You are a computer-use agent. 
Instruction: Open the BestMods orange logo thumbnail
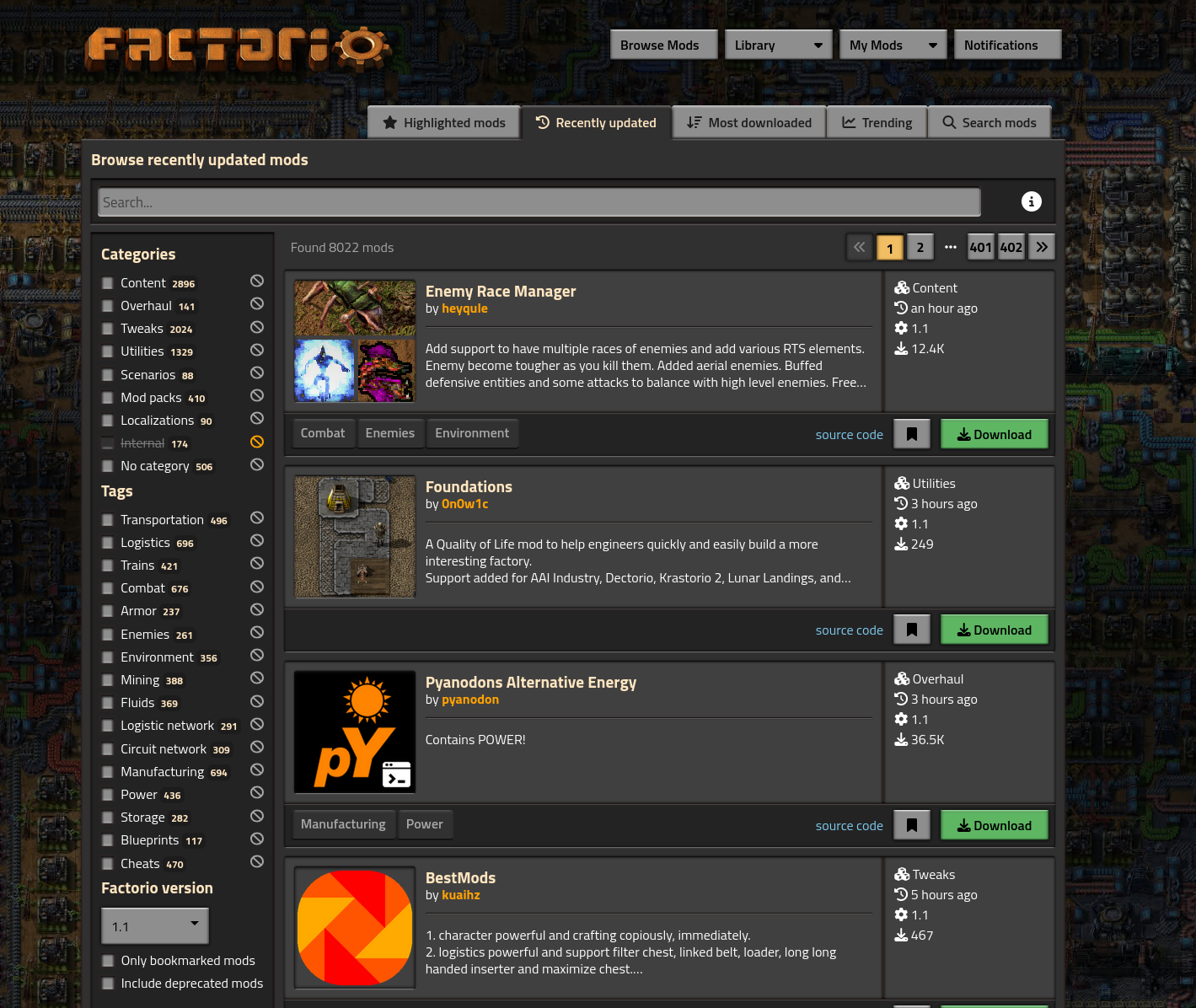click(x=355, y=927)
